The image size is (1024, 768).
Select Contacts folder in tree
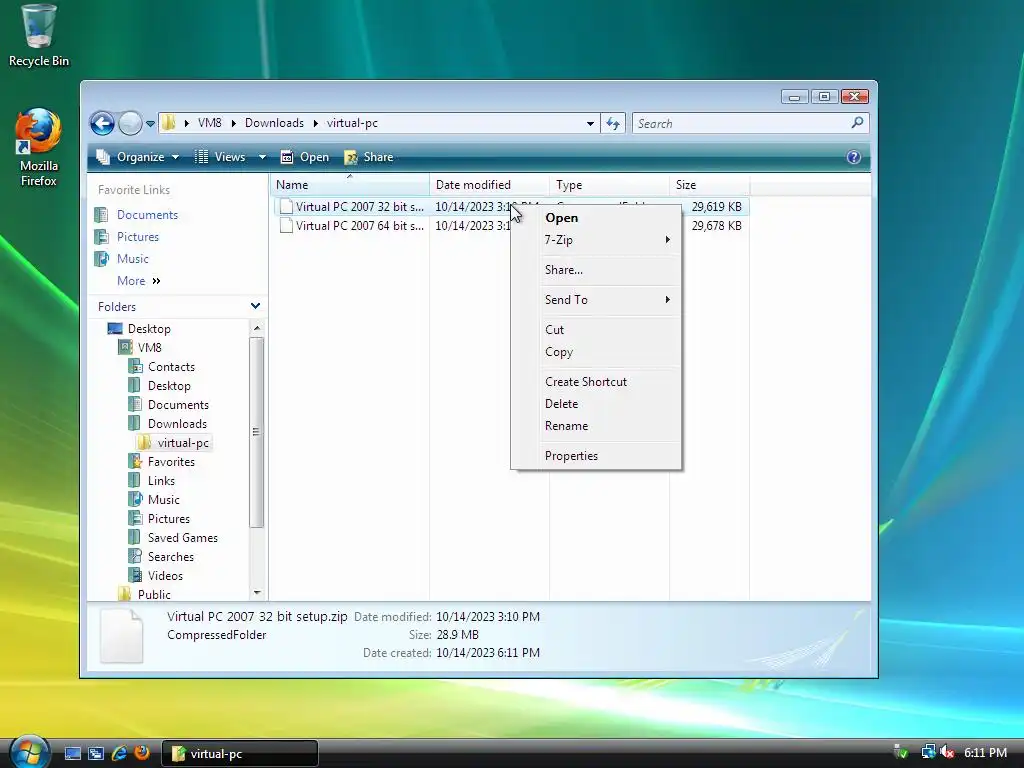[161, 366]
